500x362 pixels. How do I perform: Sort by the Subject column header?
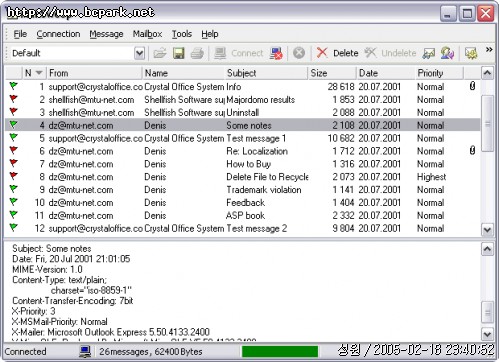[266, 73]
